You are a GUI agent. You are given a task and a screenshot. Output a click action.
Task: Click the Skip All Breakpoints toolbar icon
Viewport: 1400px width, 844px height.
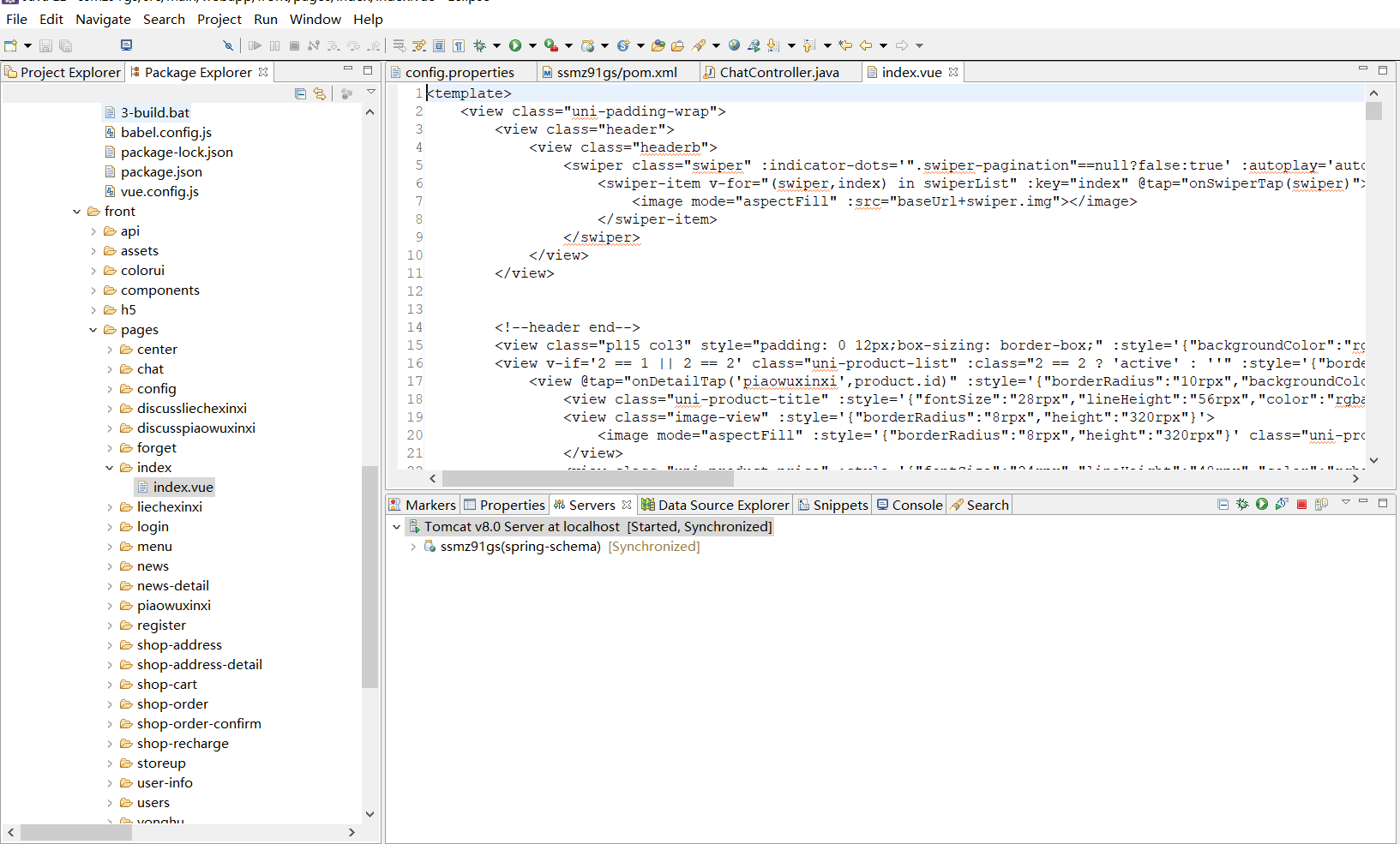coord(227,45)
